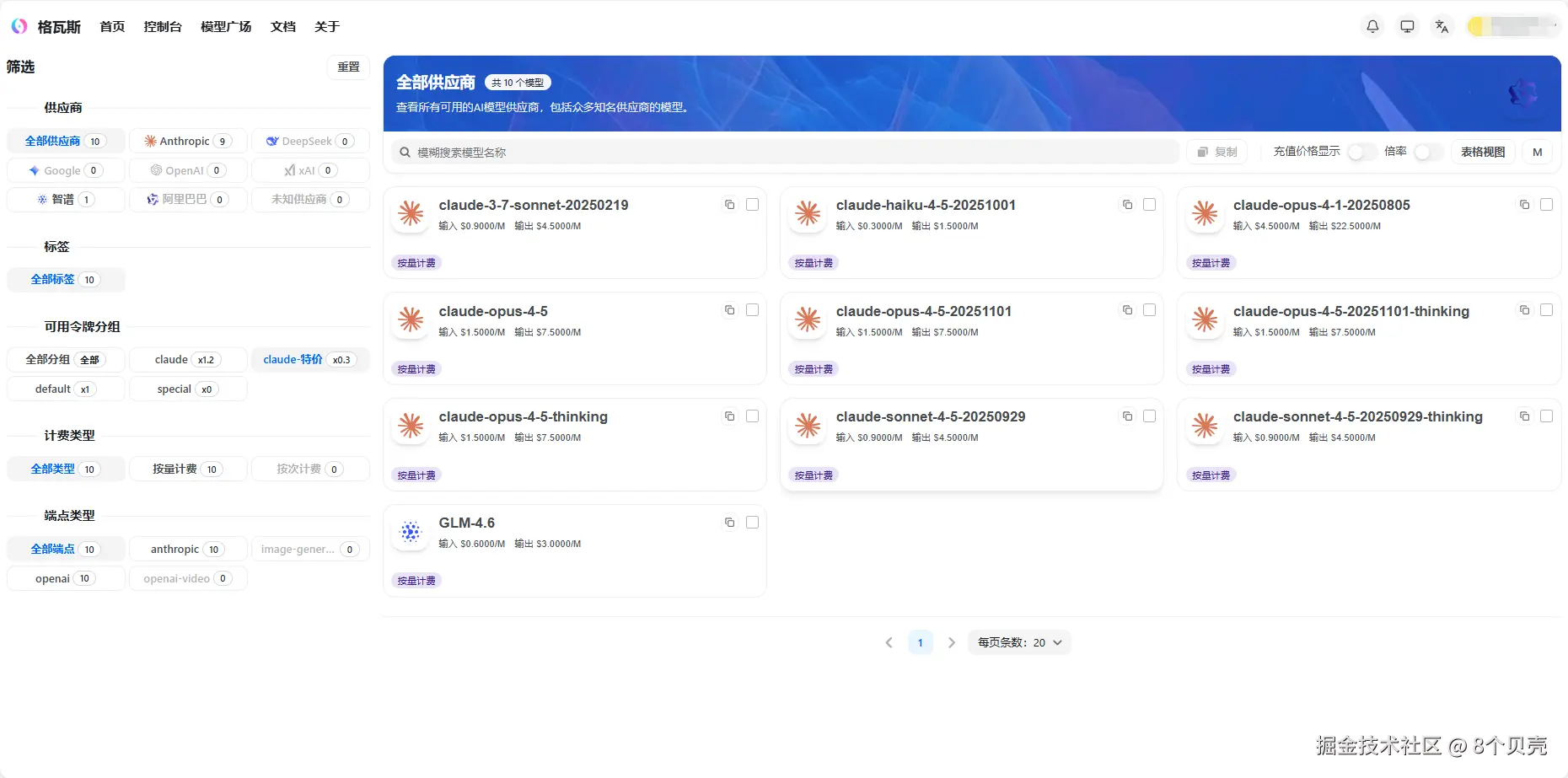Click the monitor display theme icon
Viewport: 1568px width, 778px height.
point(1407,26)
